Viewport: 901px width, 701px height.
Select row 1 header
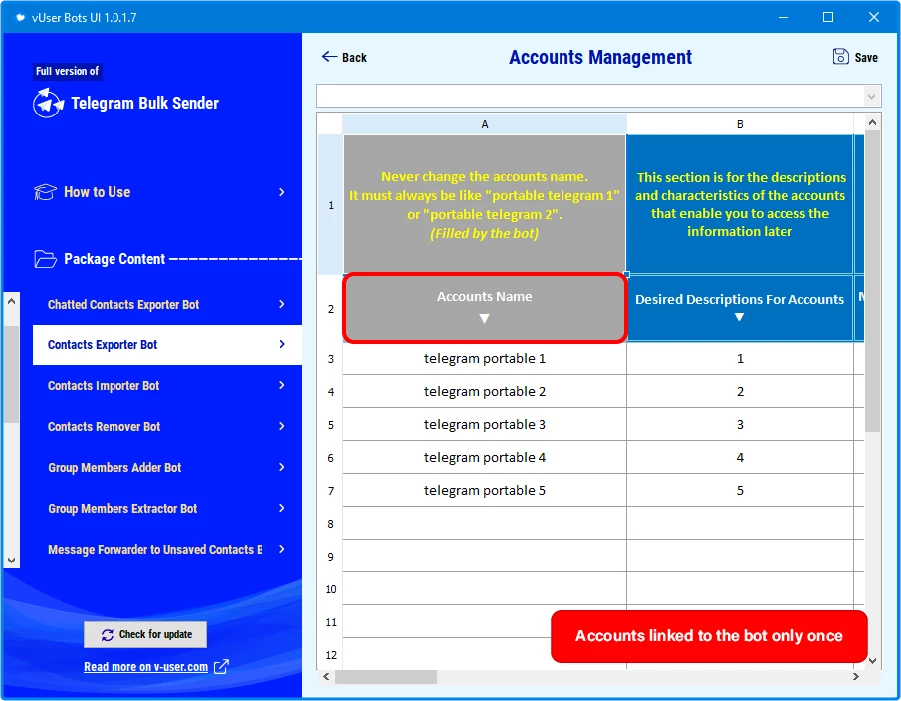tap(330, 205)
